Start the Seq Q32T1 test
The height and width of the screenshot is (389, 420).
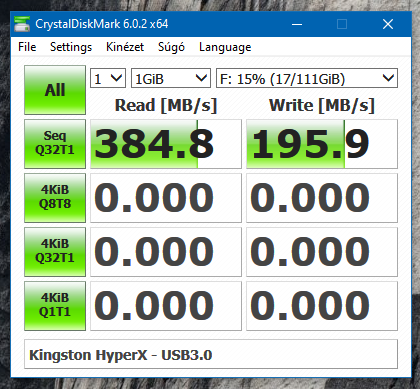coord(55,144)
